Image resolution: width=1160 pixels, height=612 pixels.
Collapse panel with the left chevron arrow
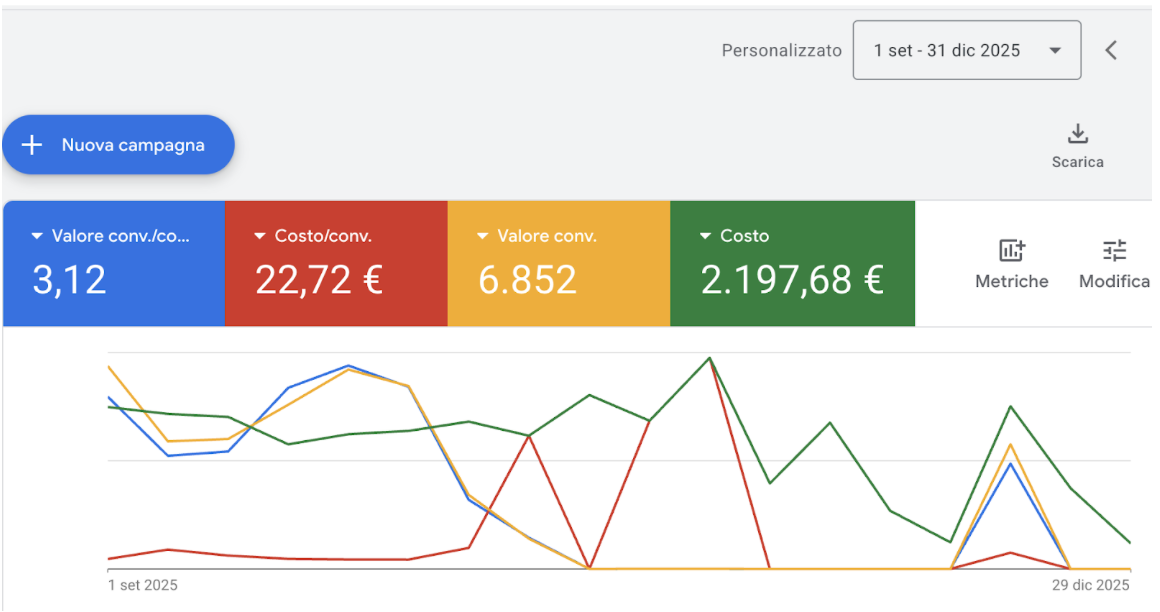pos(1110,50)
